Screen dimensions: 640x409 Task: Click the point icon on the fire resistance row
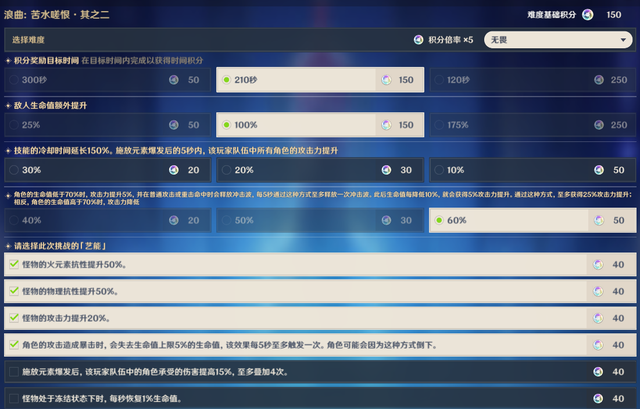click(x=598, y=264)
